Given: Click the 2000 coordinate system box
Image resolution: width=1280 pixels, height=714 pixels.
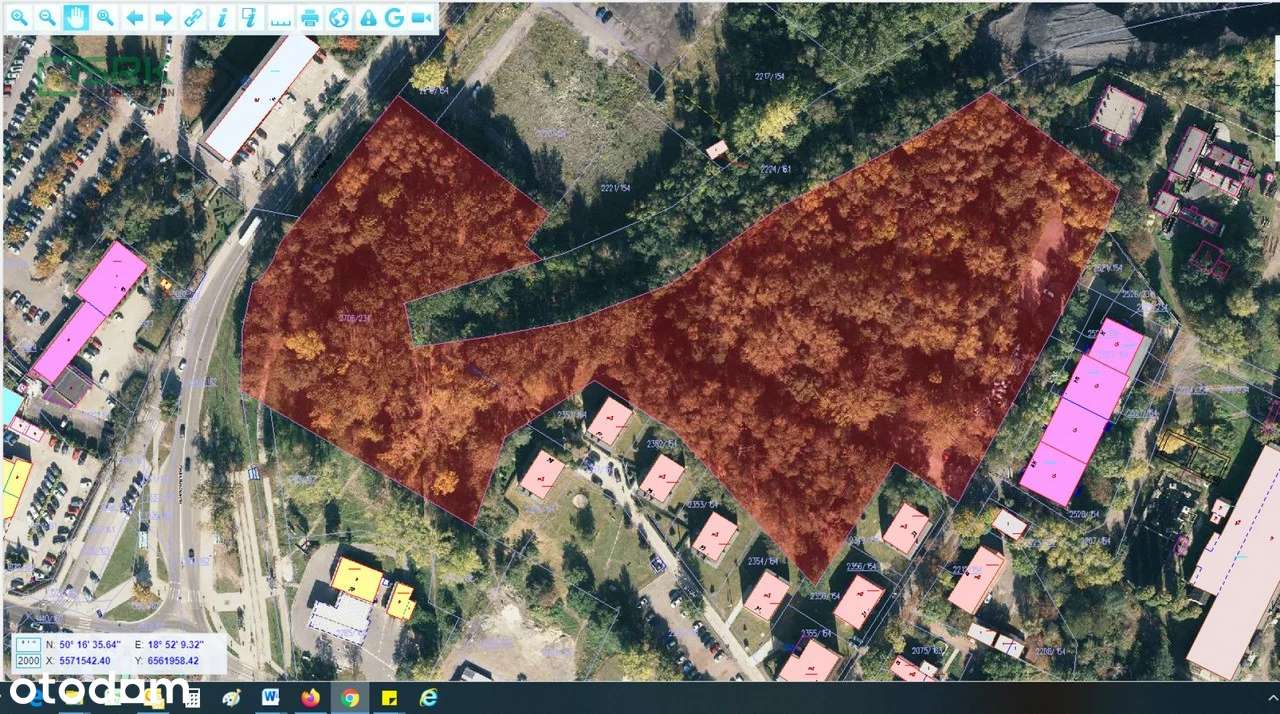Looking at the screenshot, I should tap(28, 660).
